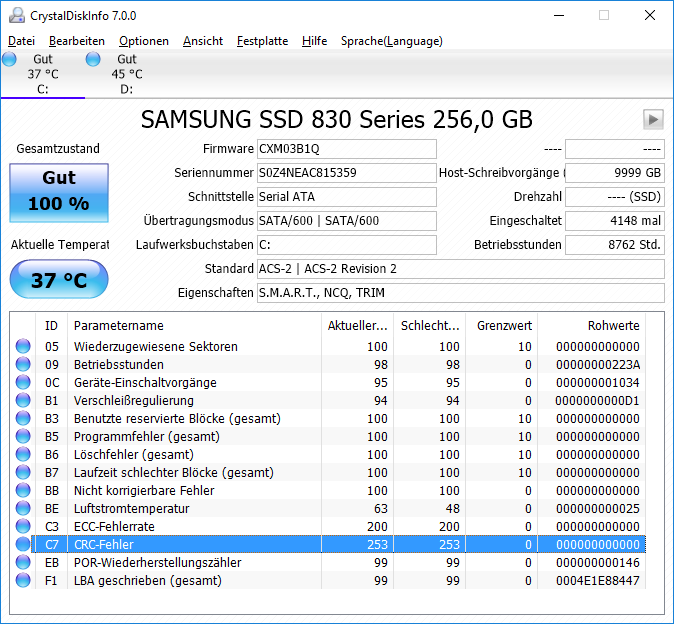This screenshot has height=624, width=674.
Task: Click the Aktueller... column header
Action: pyautogui.click(x=357, y=325)
